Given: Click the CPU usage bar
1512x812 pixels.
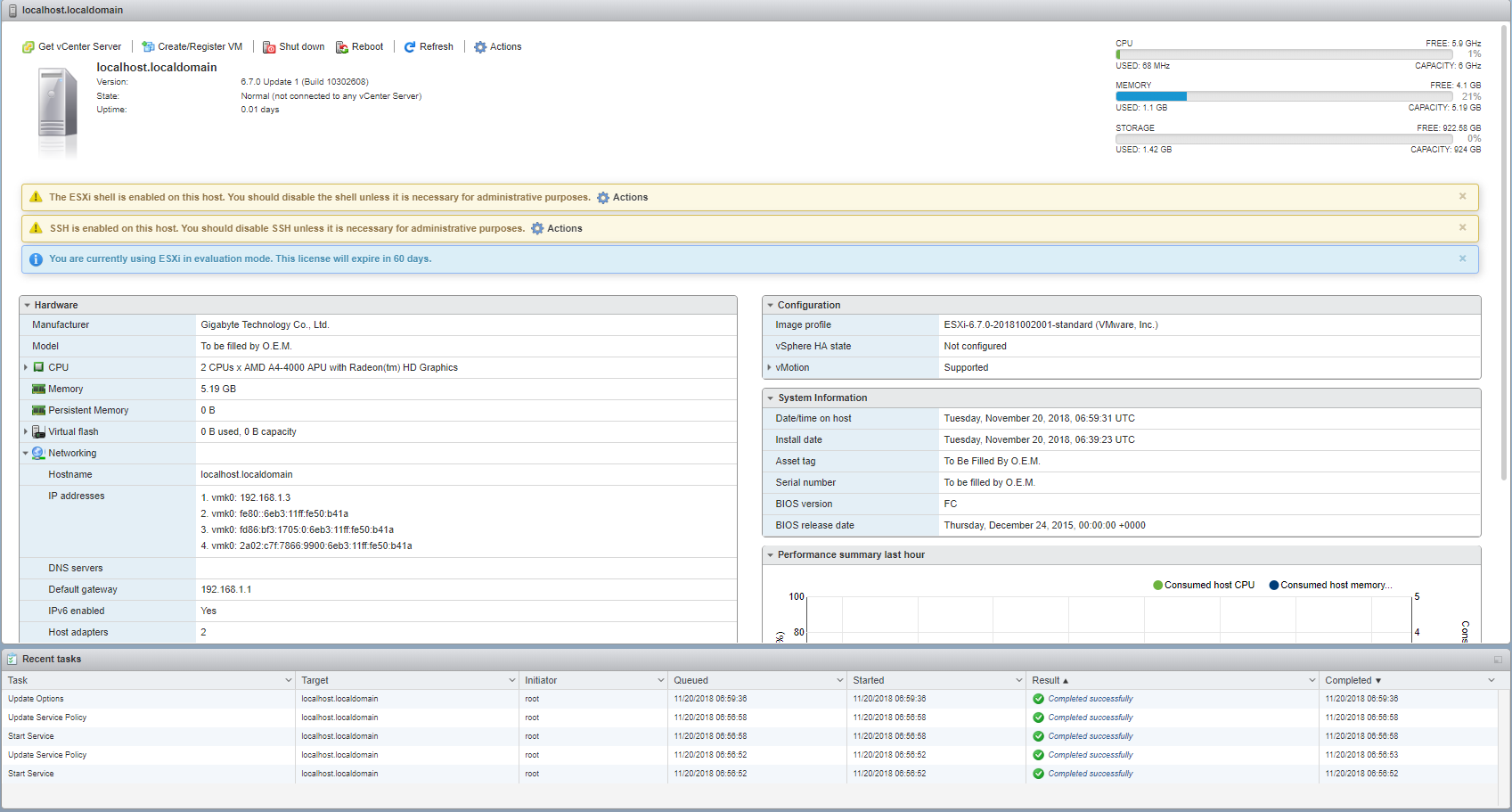Looking at the screenshot, I should pyautogui.click(x=1284, y=54).
